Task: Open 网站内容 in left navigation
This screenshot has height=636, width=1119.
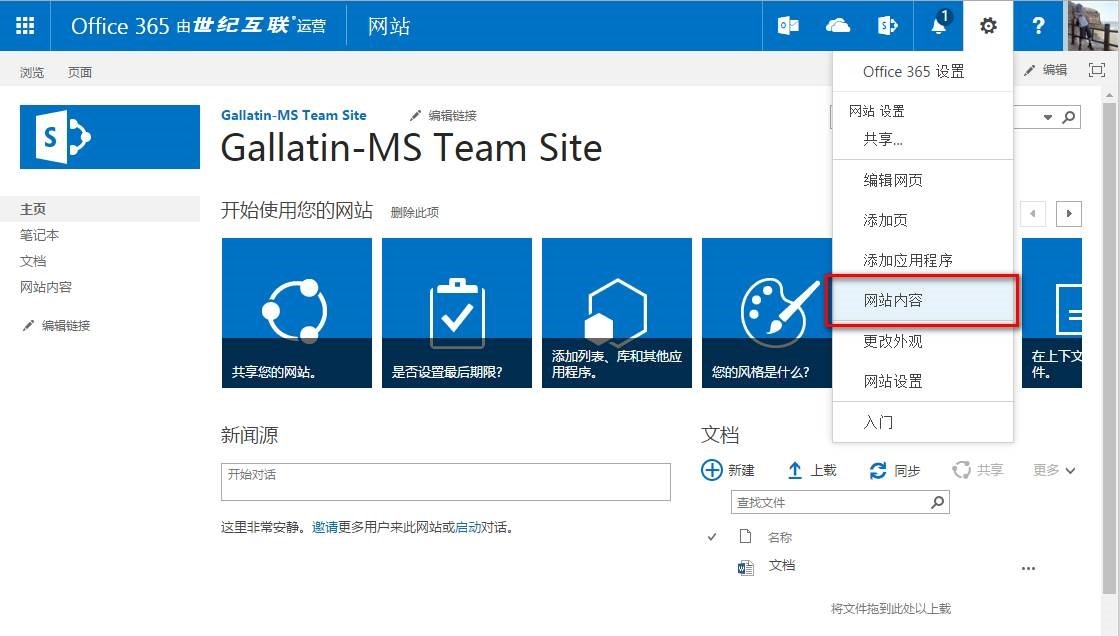Action: click(x=46, y=287)
